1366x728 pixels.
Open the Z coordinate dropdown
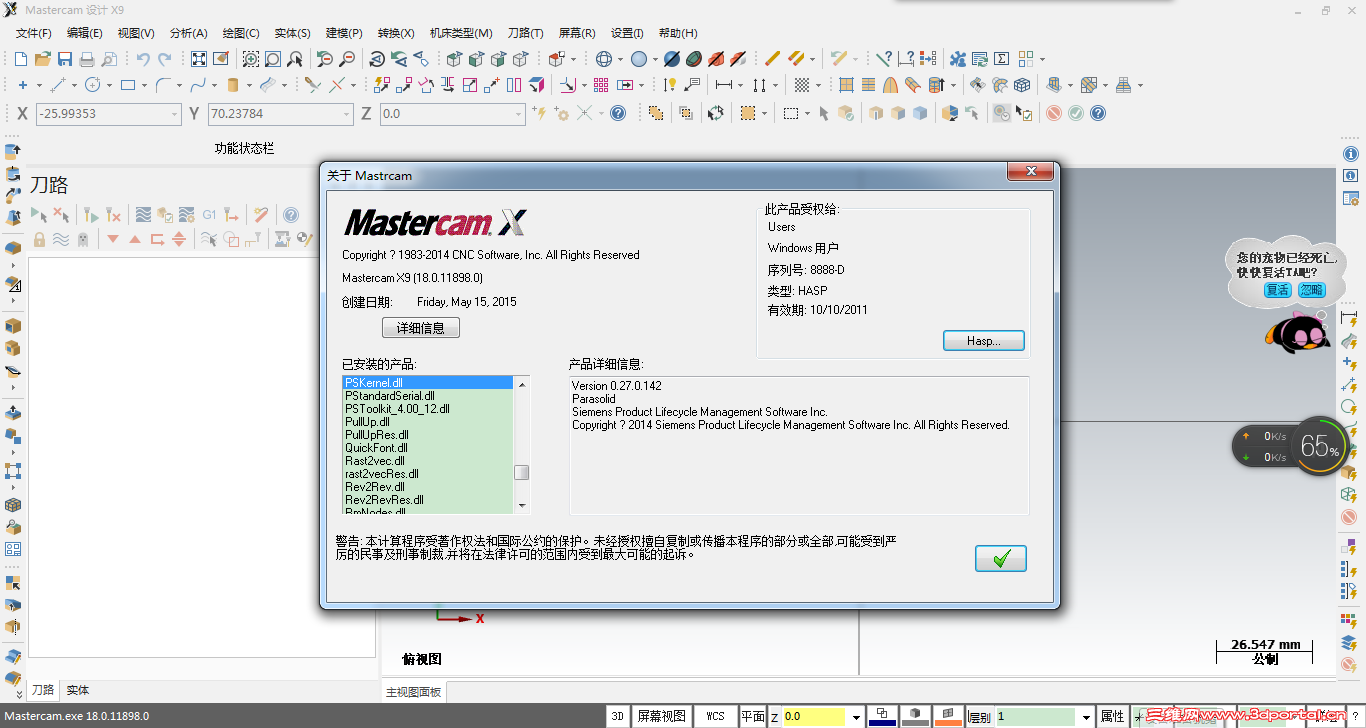coord(519,114)
